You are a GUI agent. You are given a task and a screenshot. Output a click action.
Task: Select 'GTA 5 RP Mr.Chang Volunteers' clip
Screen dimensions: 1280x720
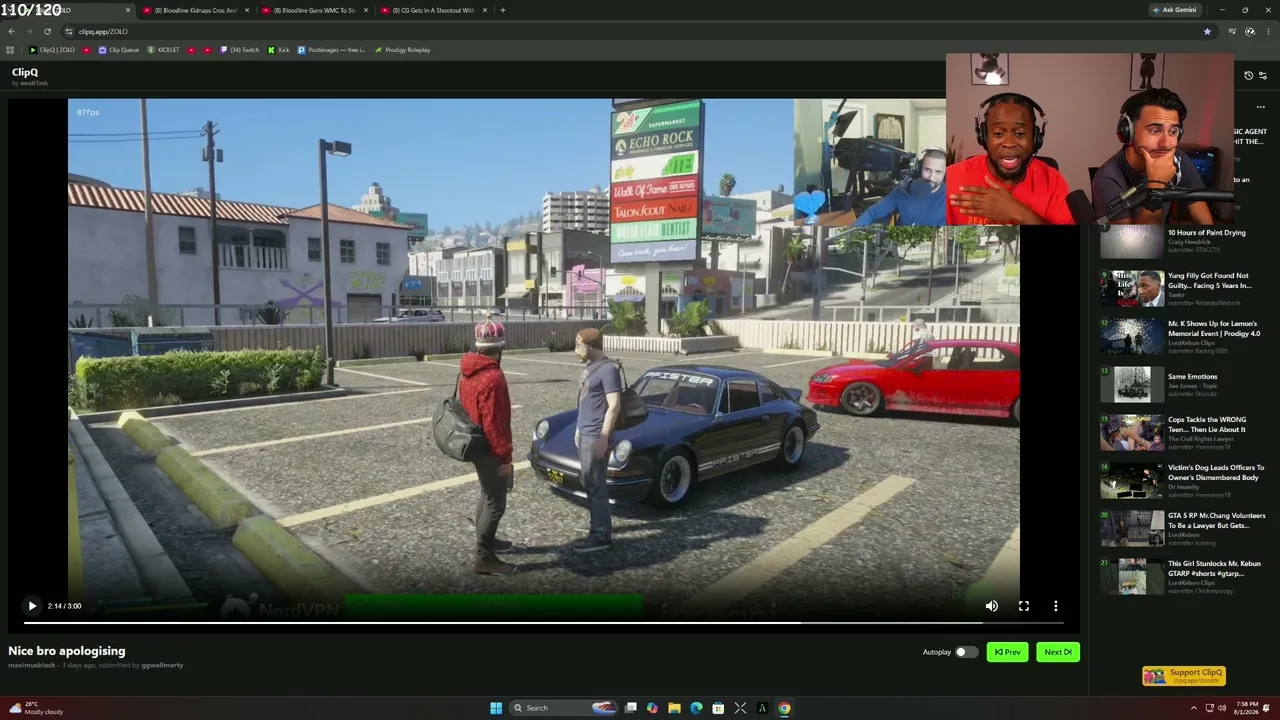click(x=1216, y=520)
